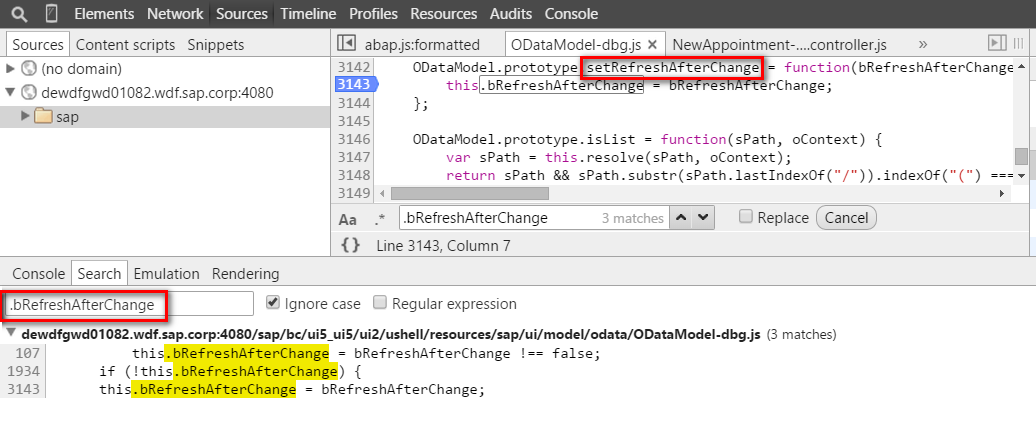1036x424 pixels.
Task: Switch to the abap.js:formatted file tab
Action: (422, 45)
